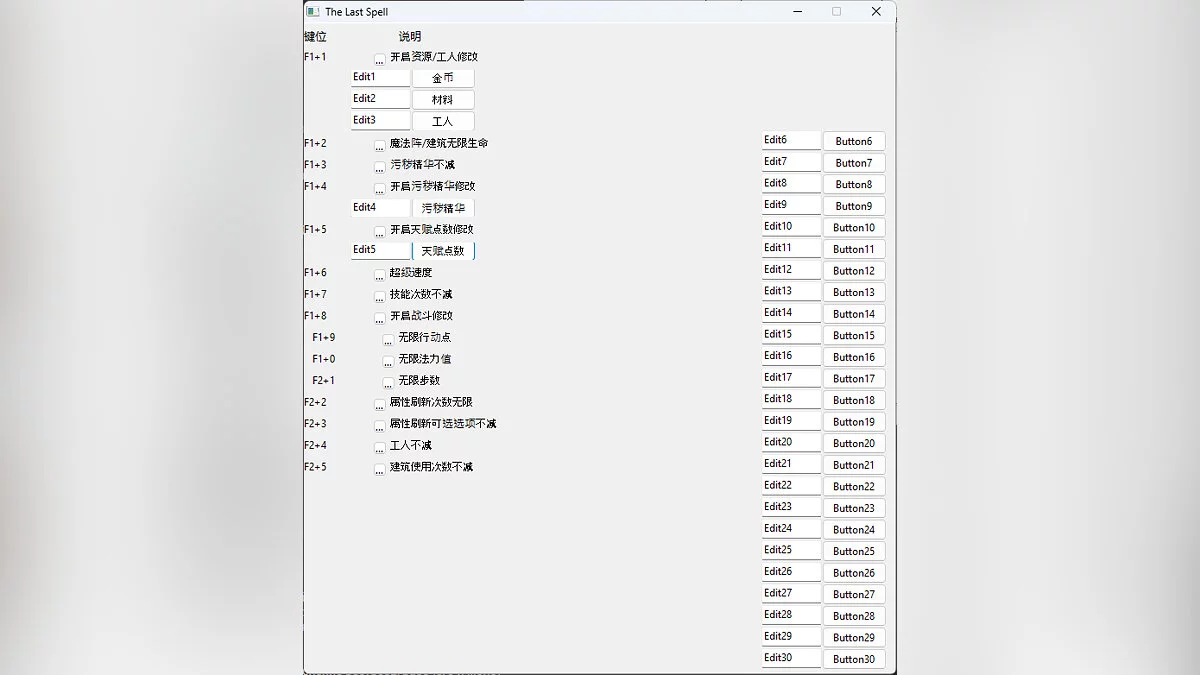Focus the Edit4 text field
This screenshot has height=675, width=1200.
(380, 207)
